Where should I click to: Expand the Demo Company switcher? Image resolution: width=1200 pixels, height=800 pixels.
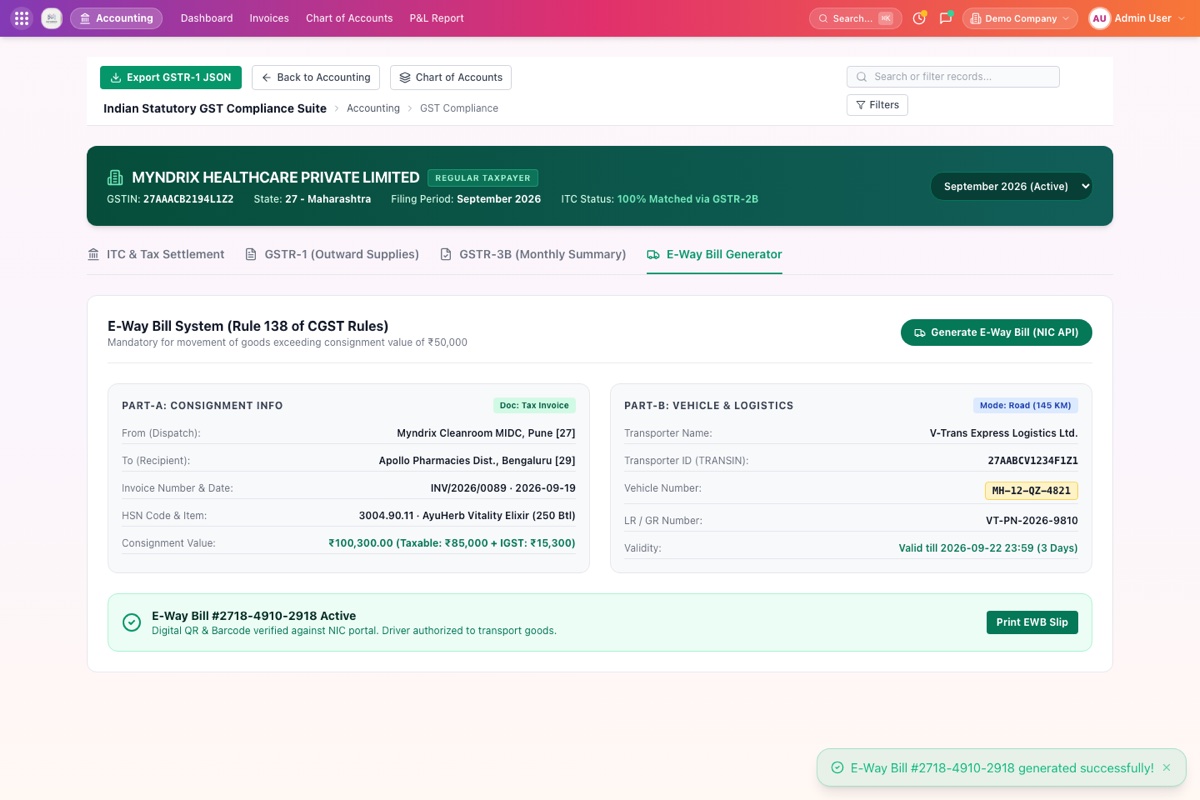(x=1020, y=18)
